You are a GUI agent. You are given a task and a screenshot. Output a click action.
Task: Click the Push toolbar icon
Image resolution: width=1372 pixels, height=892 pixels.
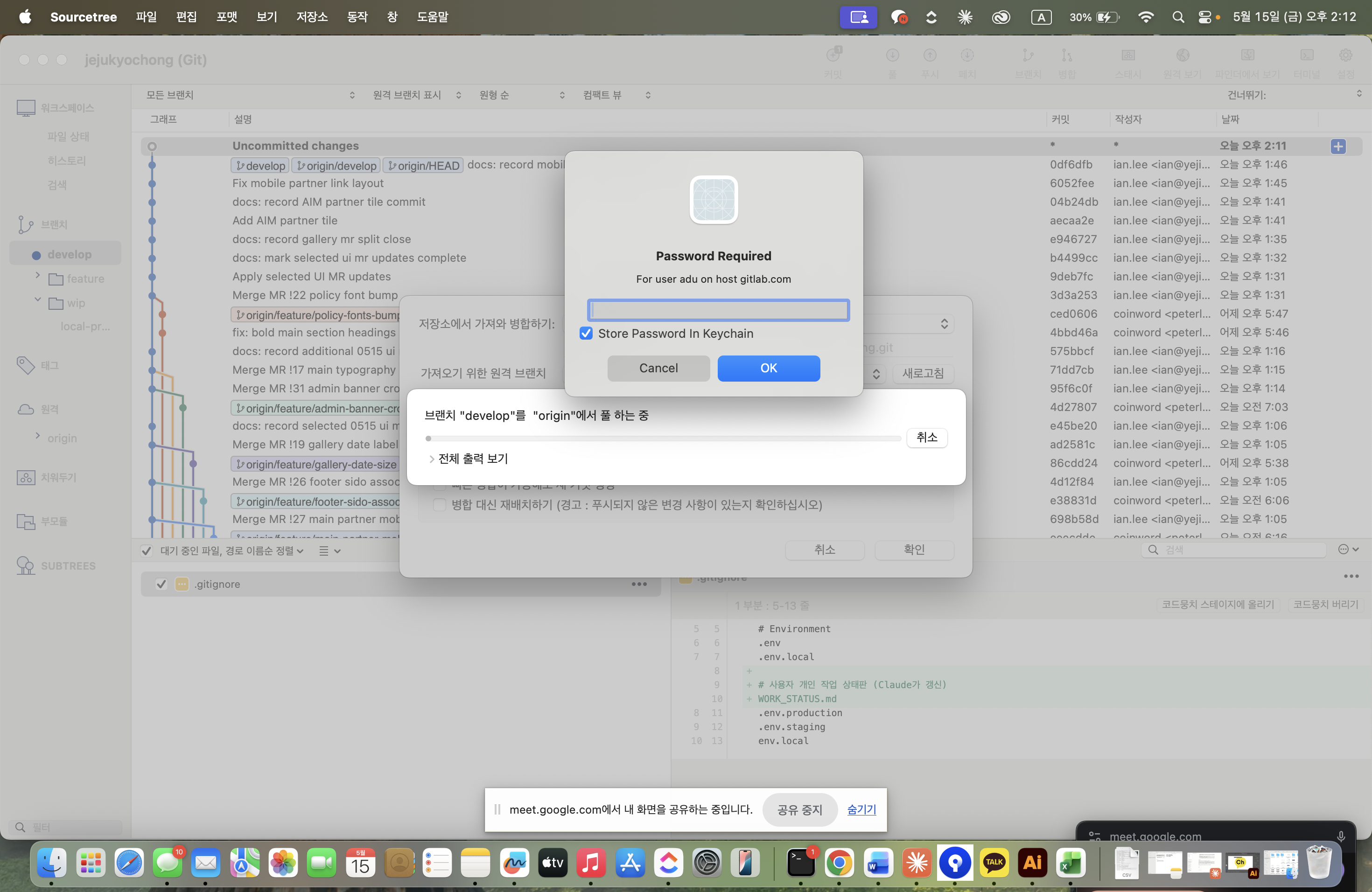coord(930,62)
